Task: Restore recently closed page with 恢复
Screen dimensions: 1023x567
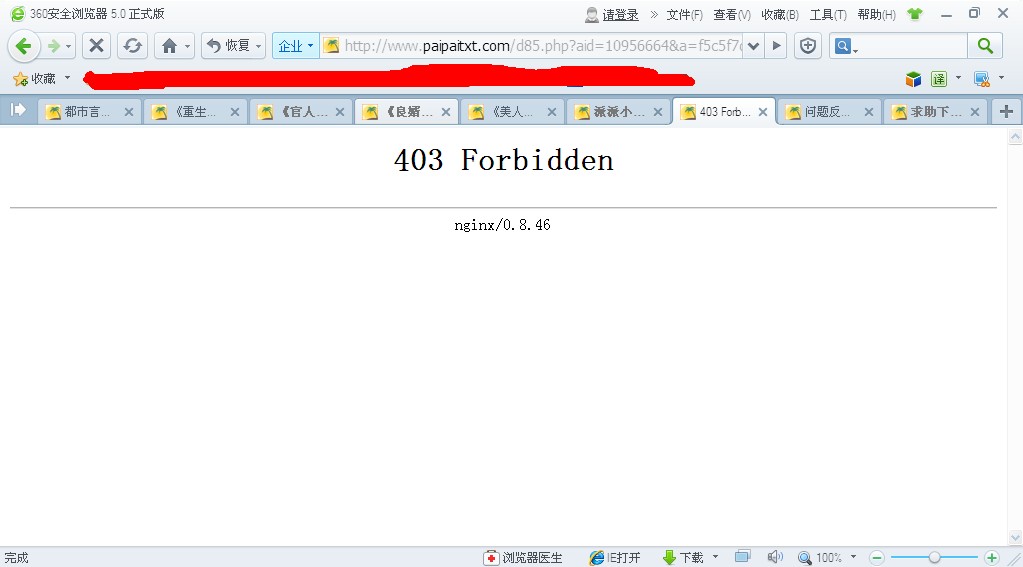Action: (x=228, y=46)
